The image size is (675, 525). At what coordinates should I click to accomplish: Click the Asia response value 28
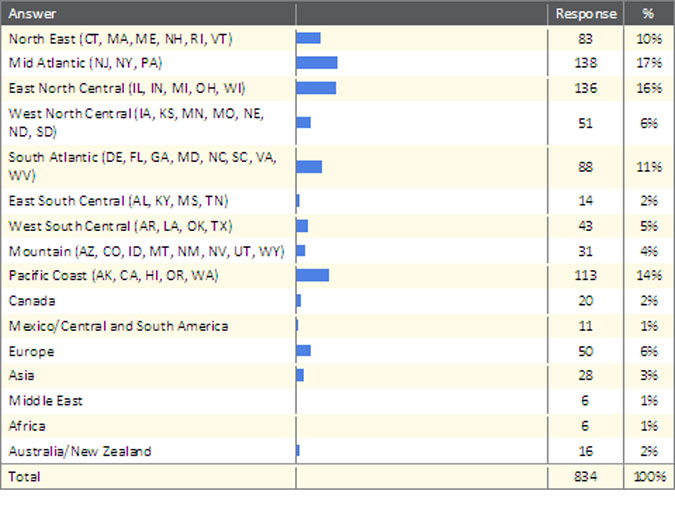(585, 375)
